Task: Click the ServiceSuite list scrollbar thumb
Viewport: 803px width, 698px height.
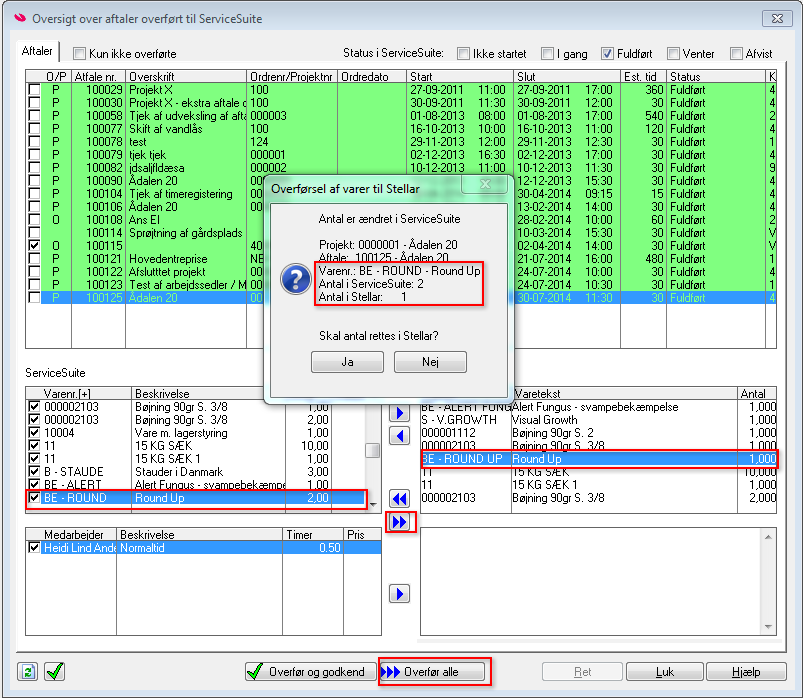Action: (x=373, y=451)
